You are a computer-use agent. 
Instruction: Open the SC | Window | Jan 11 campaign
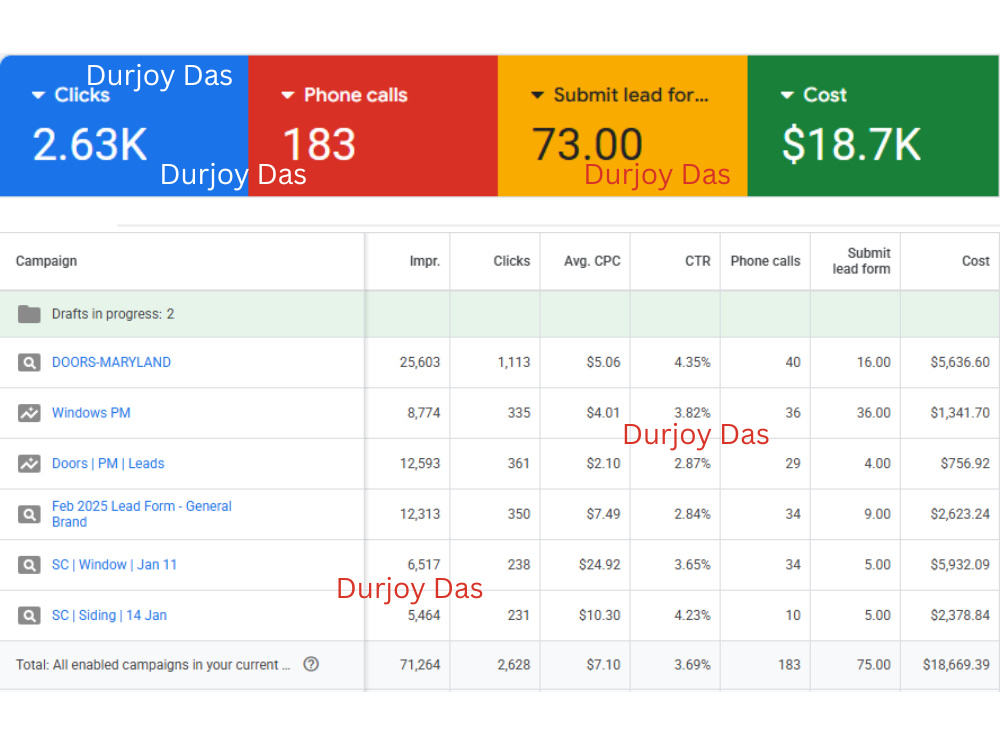click(114, 564)
